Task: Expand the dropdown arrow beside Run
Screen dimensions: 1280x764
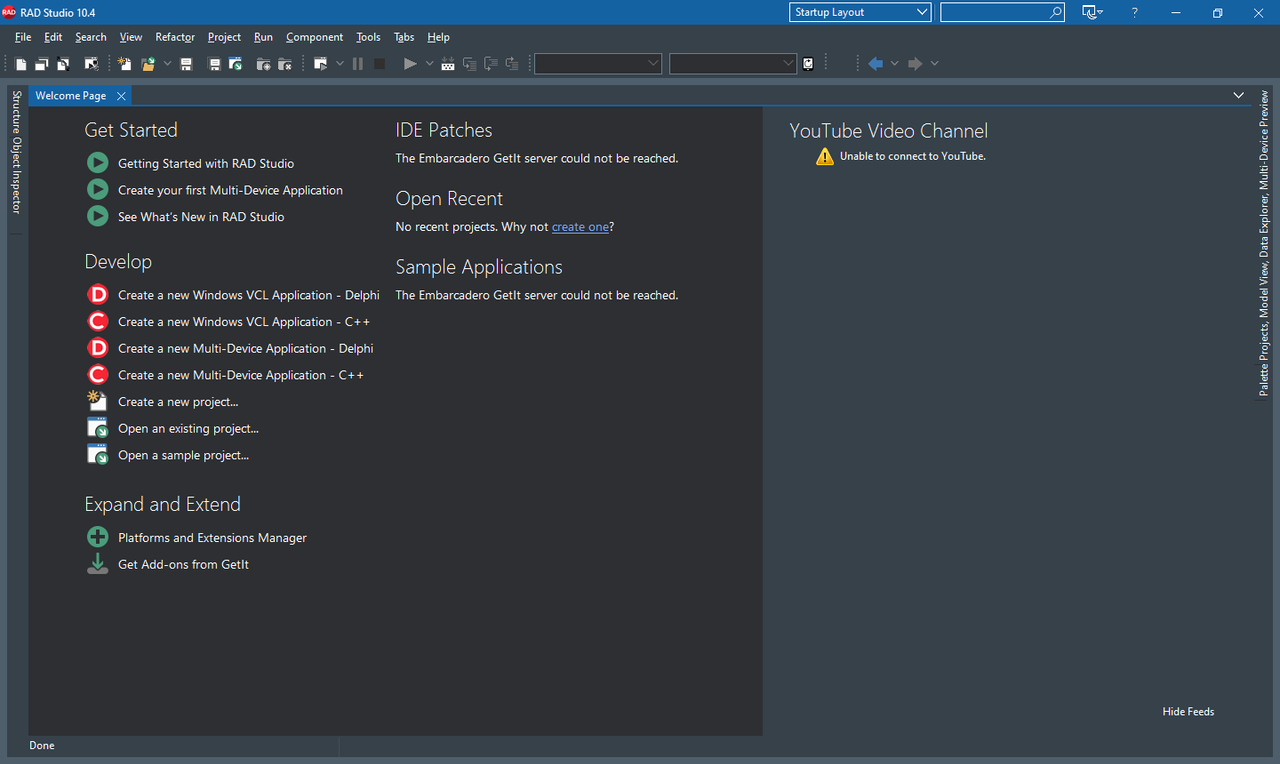Action: 430,64
